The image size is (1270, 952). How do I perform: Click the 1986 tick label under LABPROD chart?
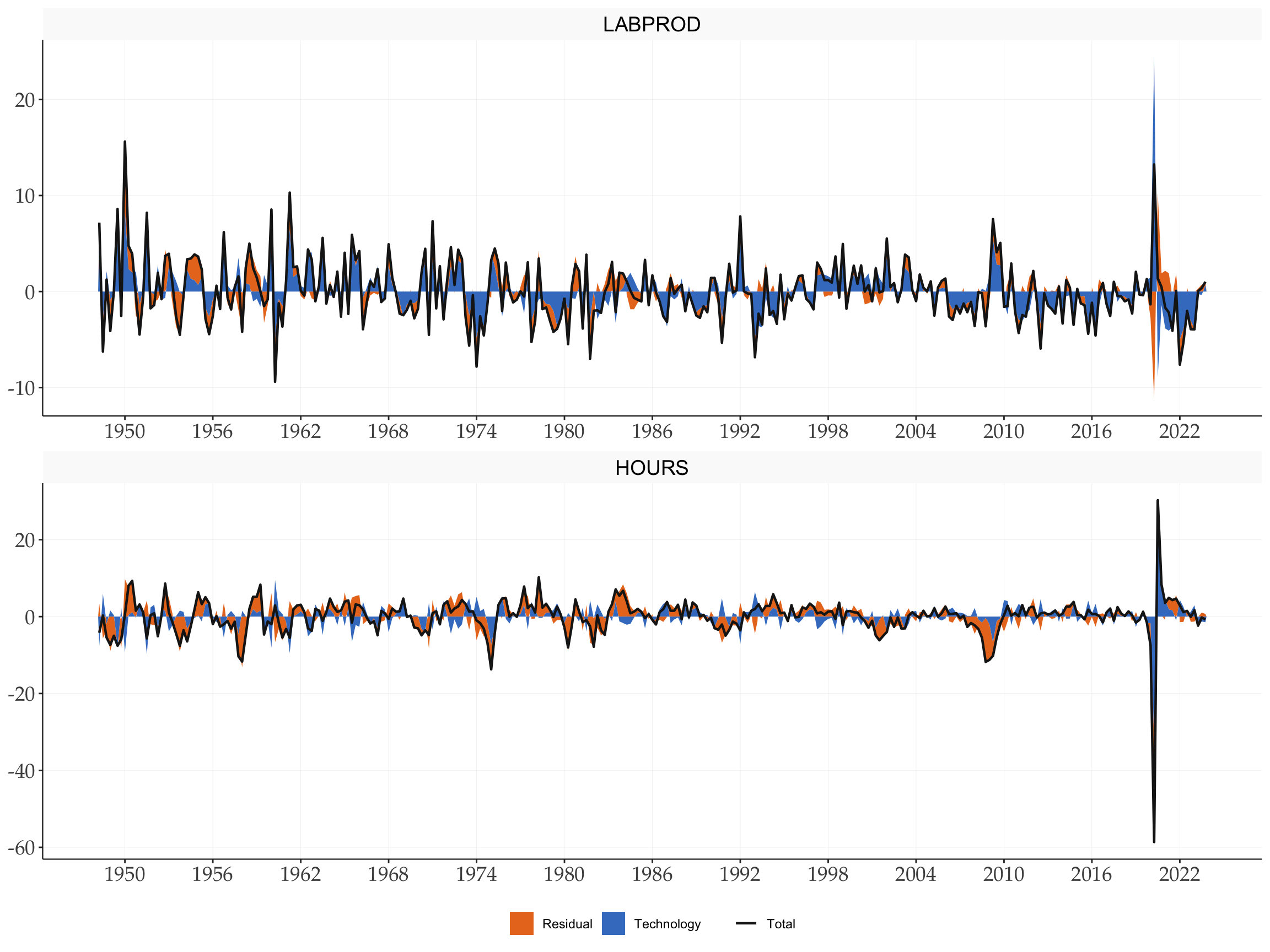pos(652,431)
